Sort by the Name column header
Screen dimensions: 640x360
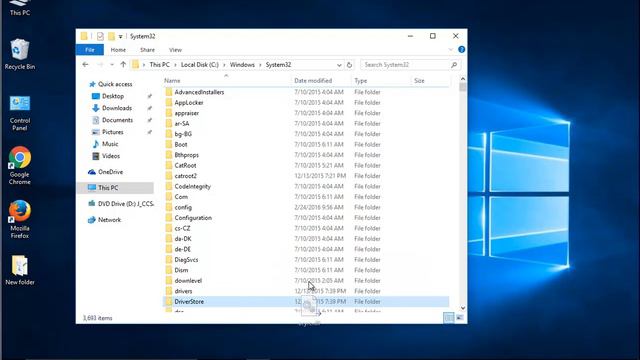[x=172, y=81]
